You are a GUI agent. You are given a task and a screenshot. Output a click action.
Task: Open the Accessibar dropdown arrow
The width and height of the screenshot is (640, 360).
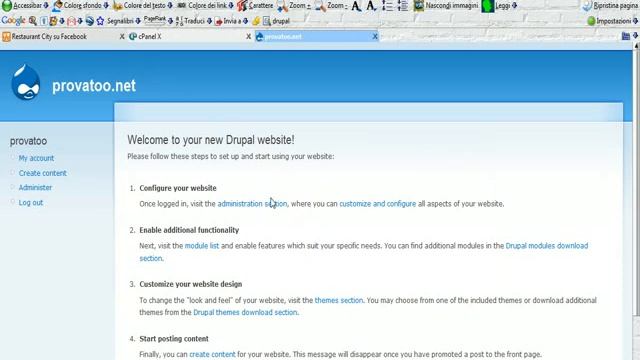[x=46, y=6]
